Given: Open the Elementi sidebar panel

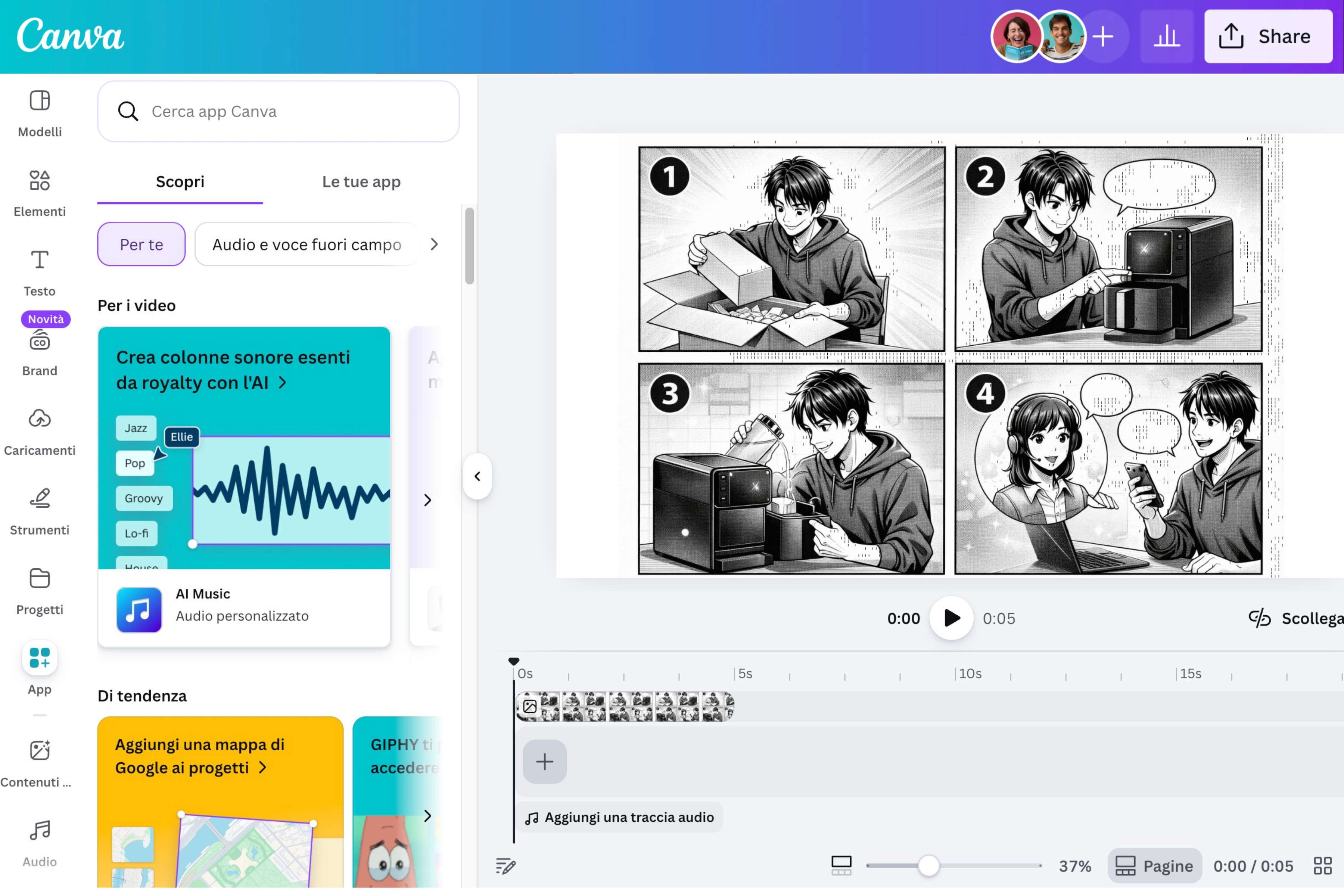Looking at the screenshot, I should 40,194.
